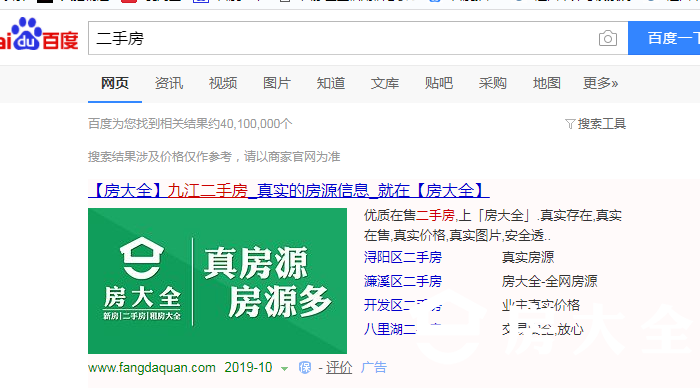Switch to the 资讯 tab

[x=169, y=83]
